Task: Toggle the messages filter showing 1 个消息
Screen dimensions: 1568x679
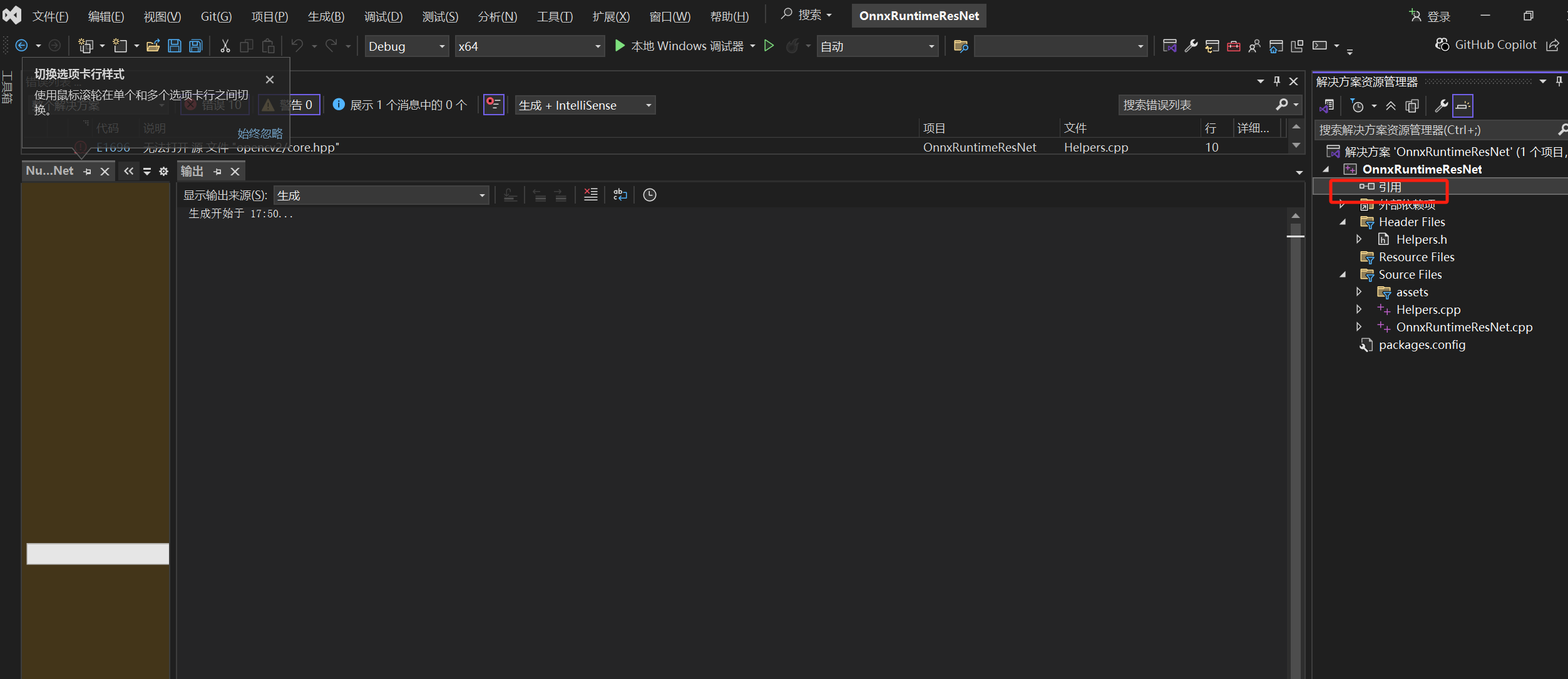Action: (x=401, y=104)
